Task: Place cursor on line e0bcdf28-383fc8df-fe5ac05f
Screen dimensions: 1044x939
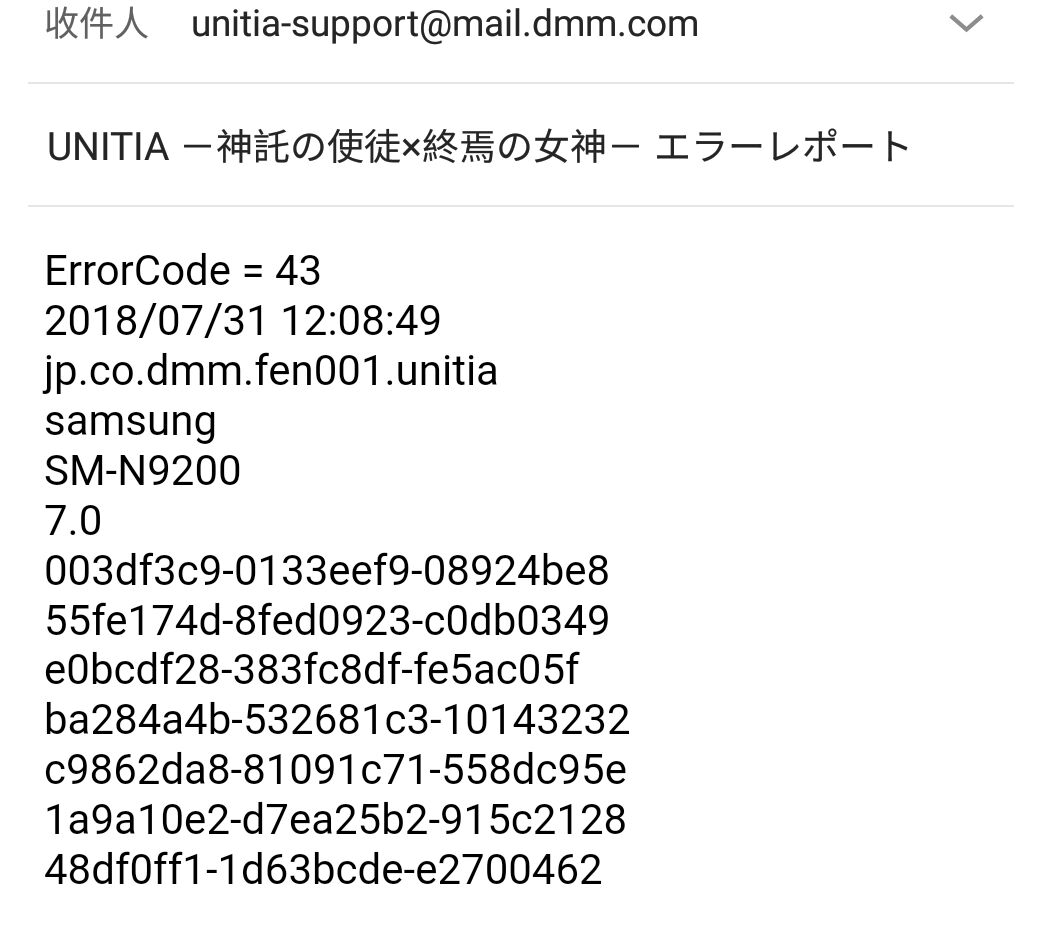Action: (312, 670)
